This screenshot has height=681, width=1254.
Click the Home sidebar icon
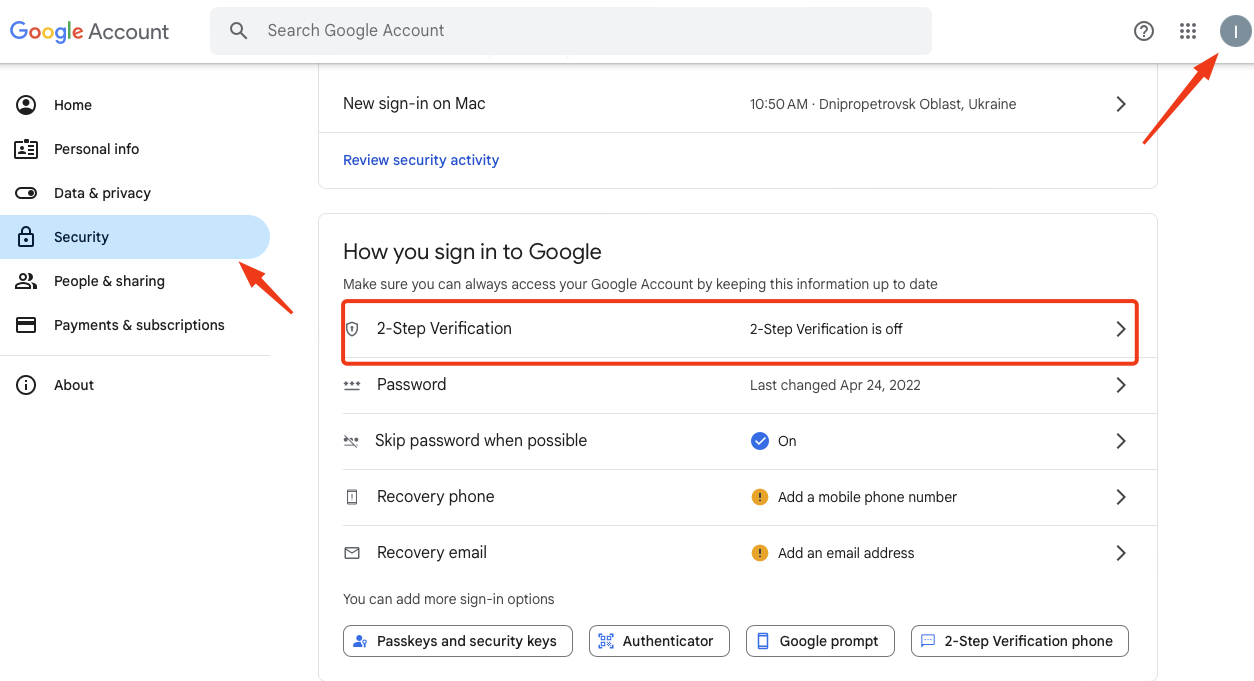click(26, 105)
